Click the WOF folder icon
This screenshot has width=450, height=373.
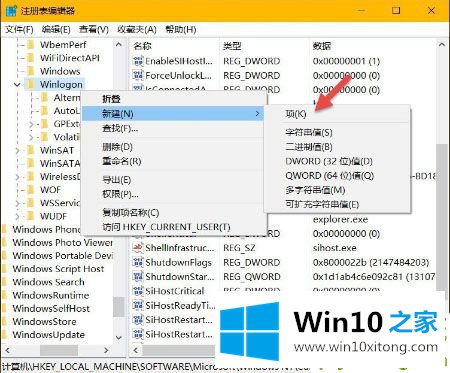coord(31,190)
